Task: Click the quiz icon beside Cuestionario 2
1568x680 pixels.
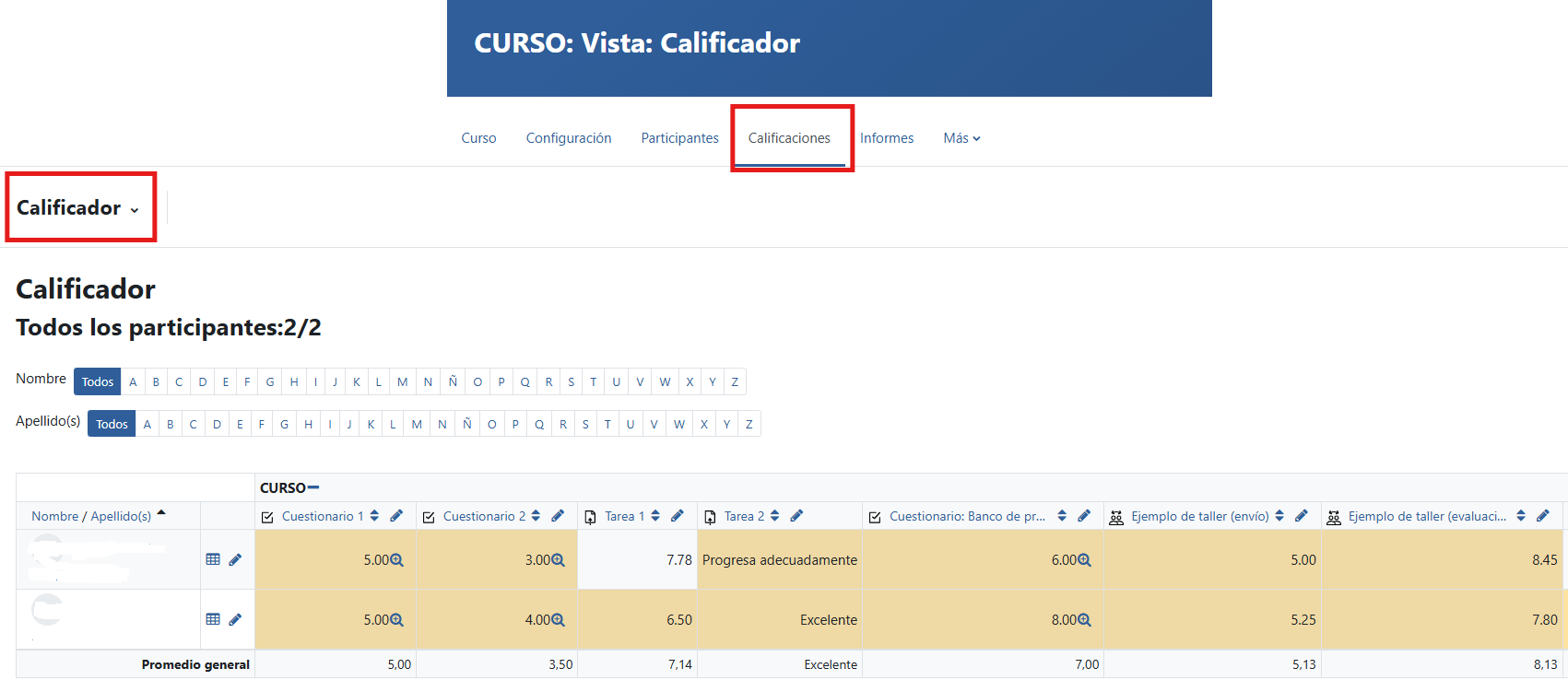Action: click(429, 517)
